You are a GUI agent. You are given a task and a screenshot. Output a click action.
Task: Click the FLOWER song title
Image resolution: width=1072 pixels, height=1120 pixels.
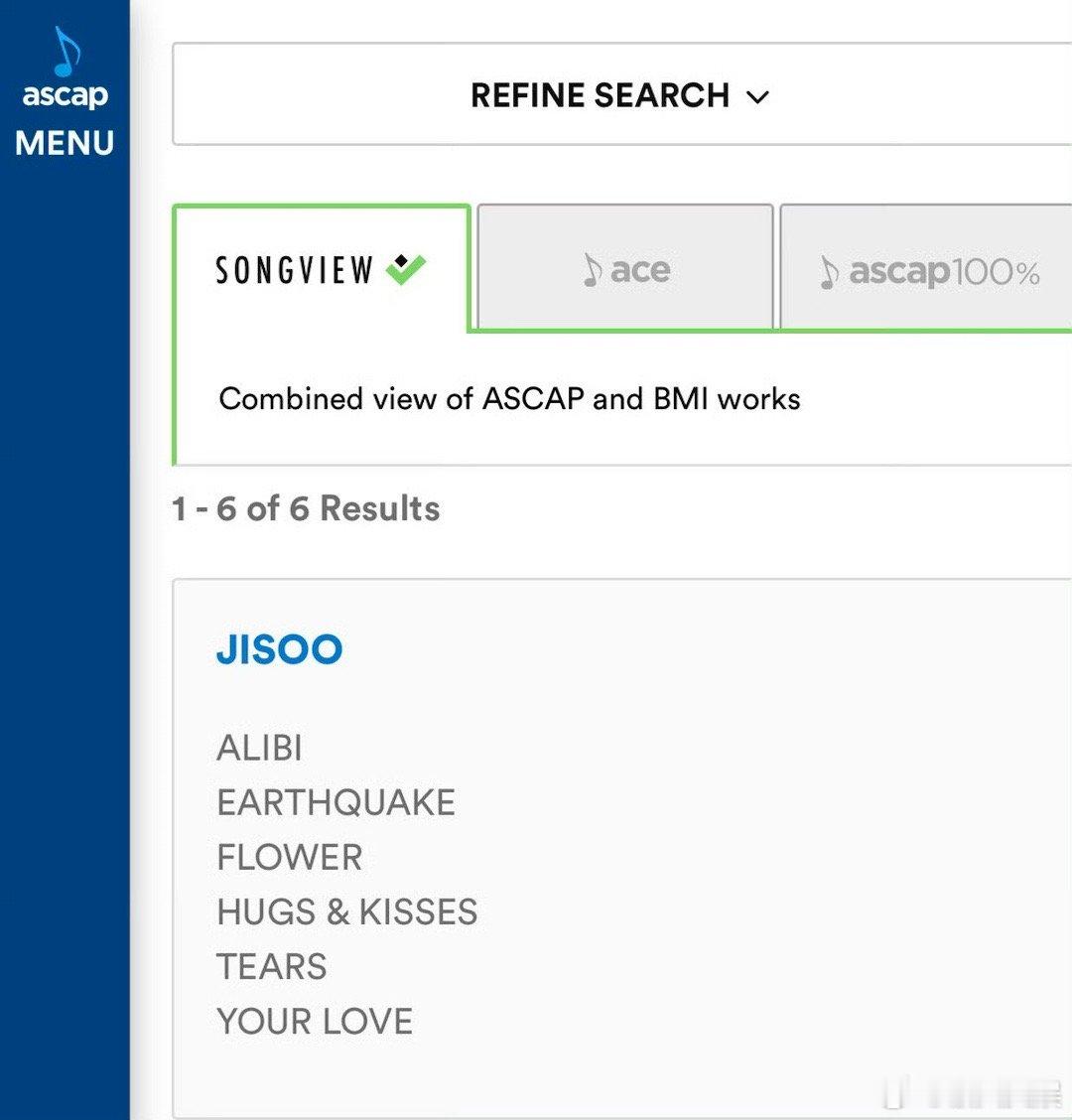[289, 857]
